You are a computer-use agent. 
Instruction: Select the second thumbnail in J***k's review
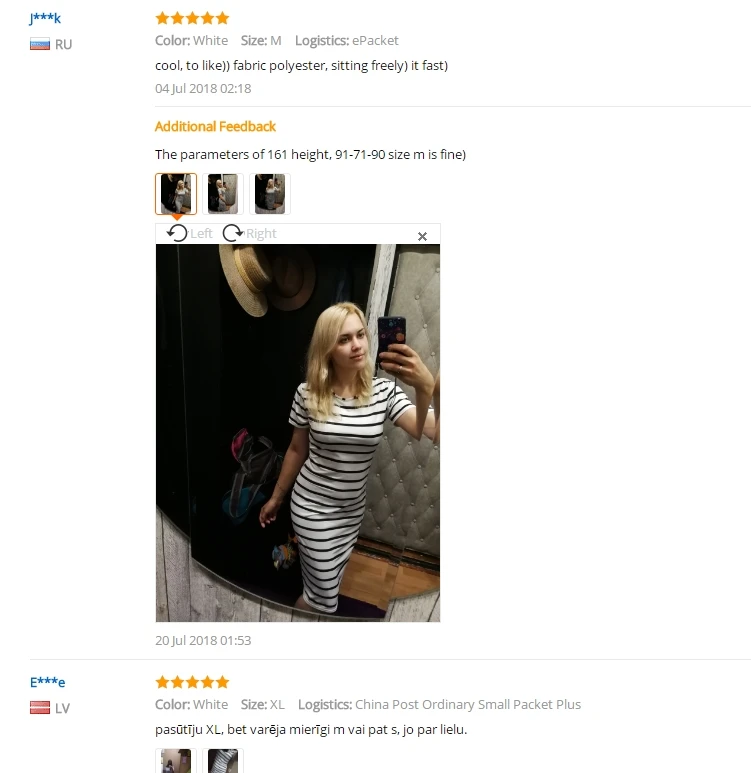coord(223,194)
